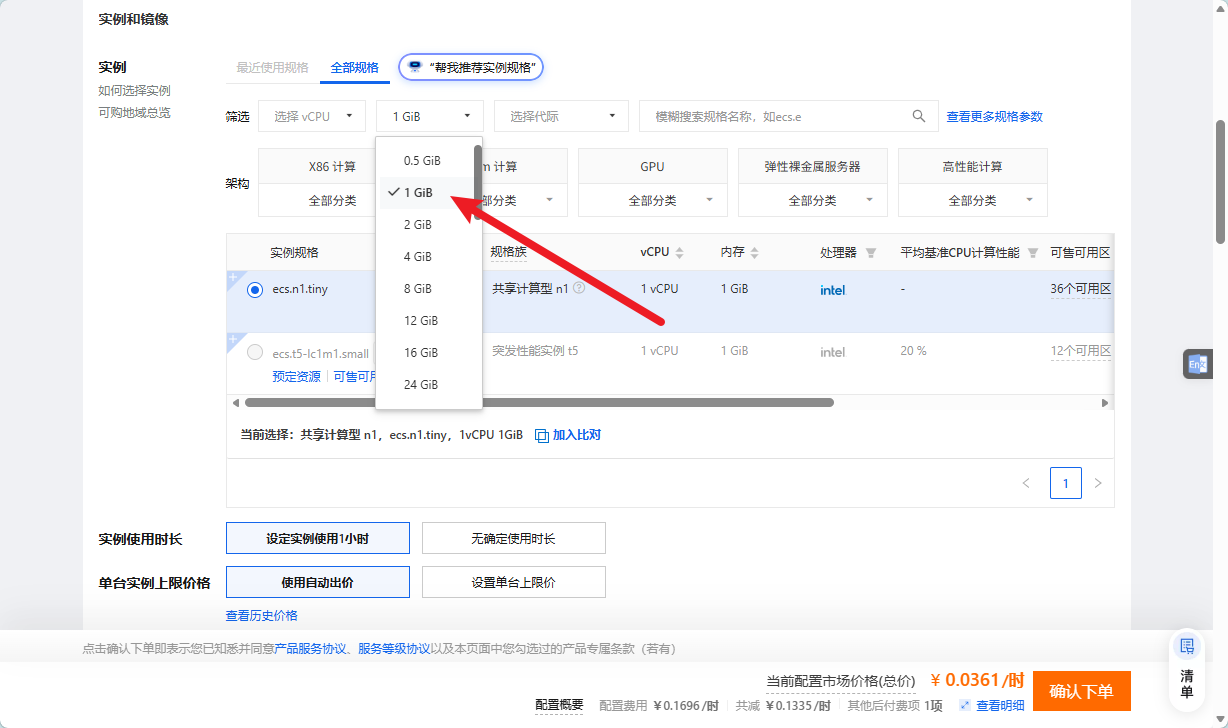Click the expand icon beside 查看明细
The image size is (1228, 728).
click(x=964, y=706)
